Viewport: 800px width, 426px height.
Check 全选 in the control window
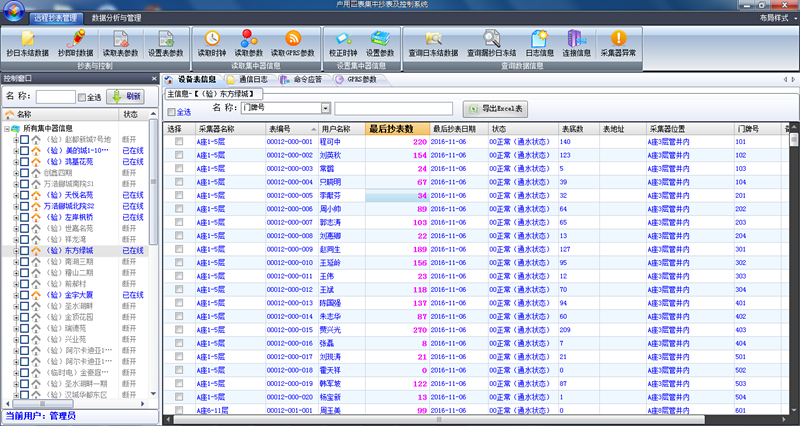point(82,97)
